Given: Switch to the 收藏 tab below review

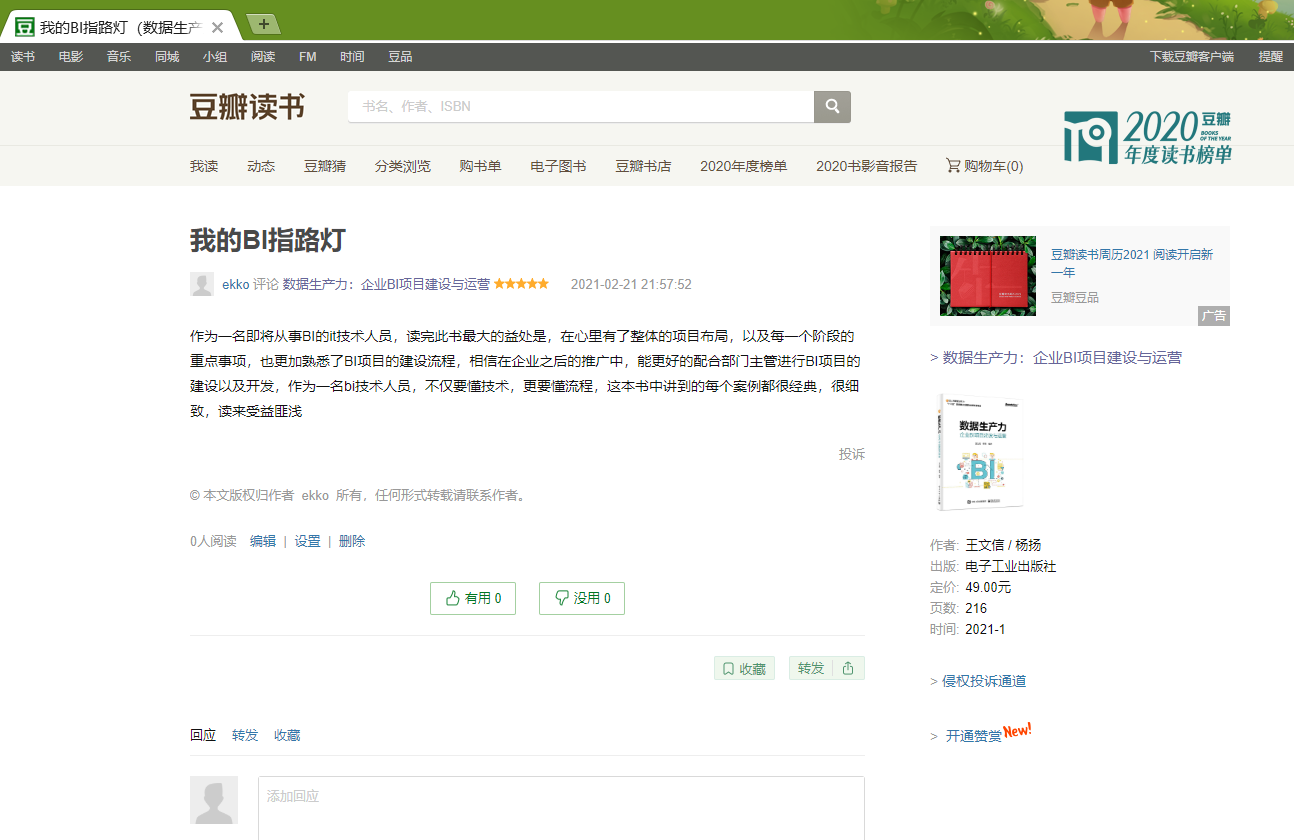Looking at the screenshot, I should (287, 735).
